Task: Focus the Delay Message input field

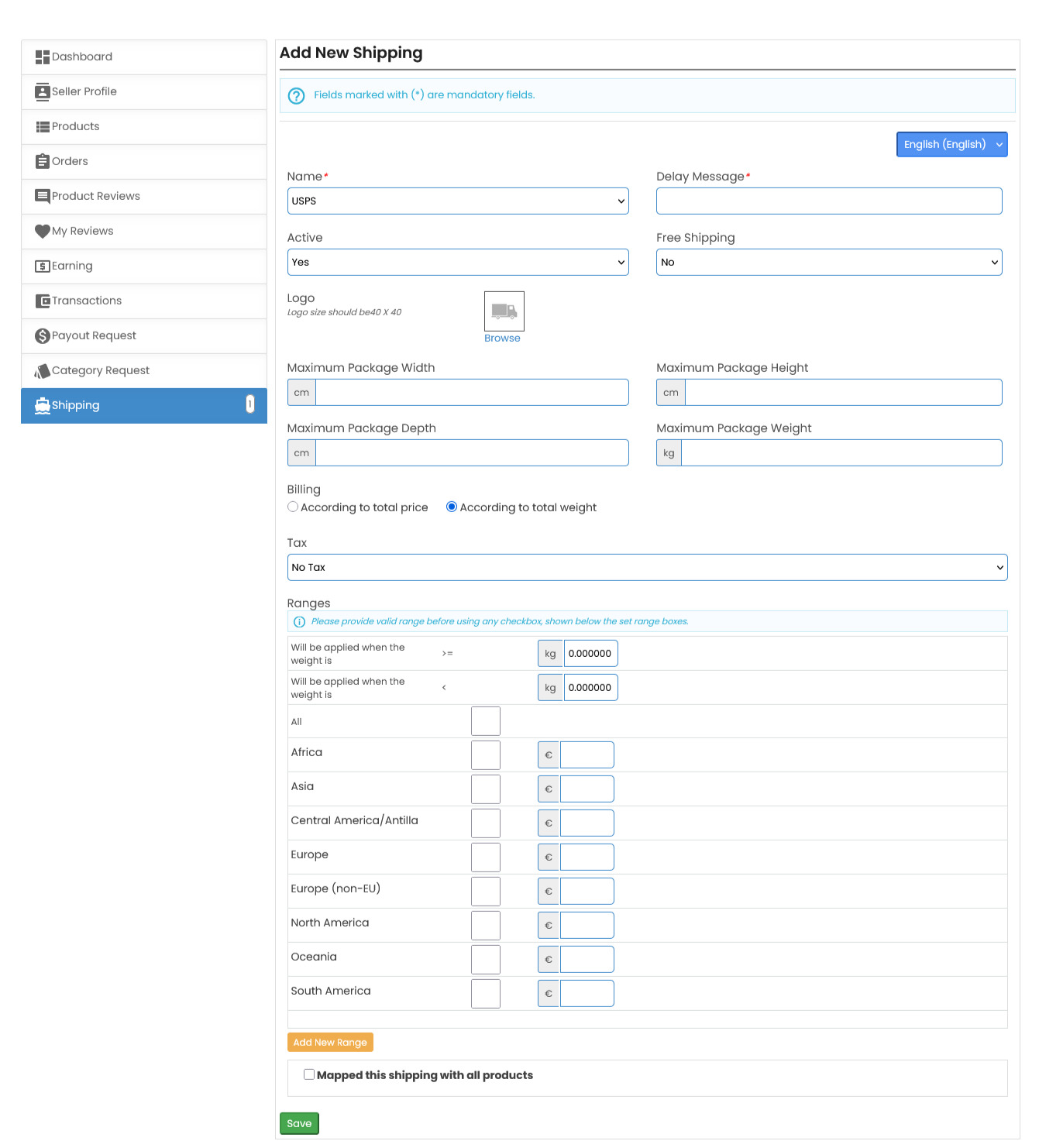Action: click(828, 201)
